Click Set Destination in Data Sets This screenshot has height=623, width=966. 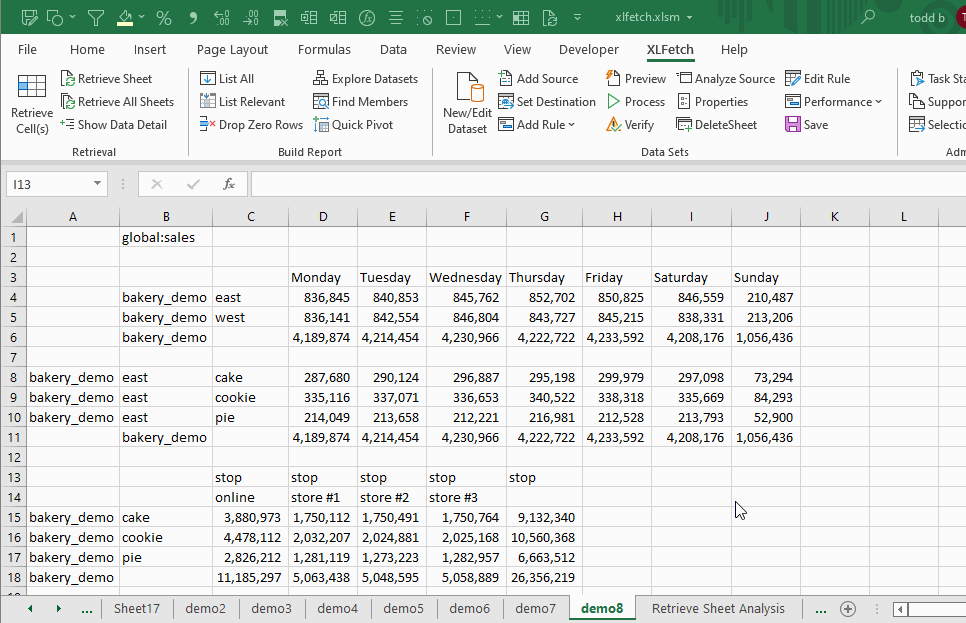(546, 101)
